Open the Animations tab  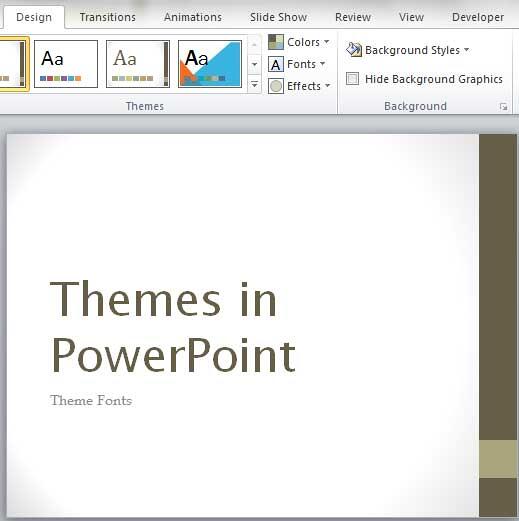click(193, 17)
